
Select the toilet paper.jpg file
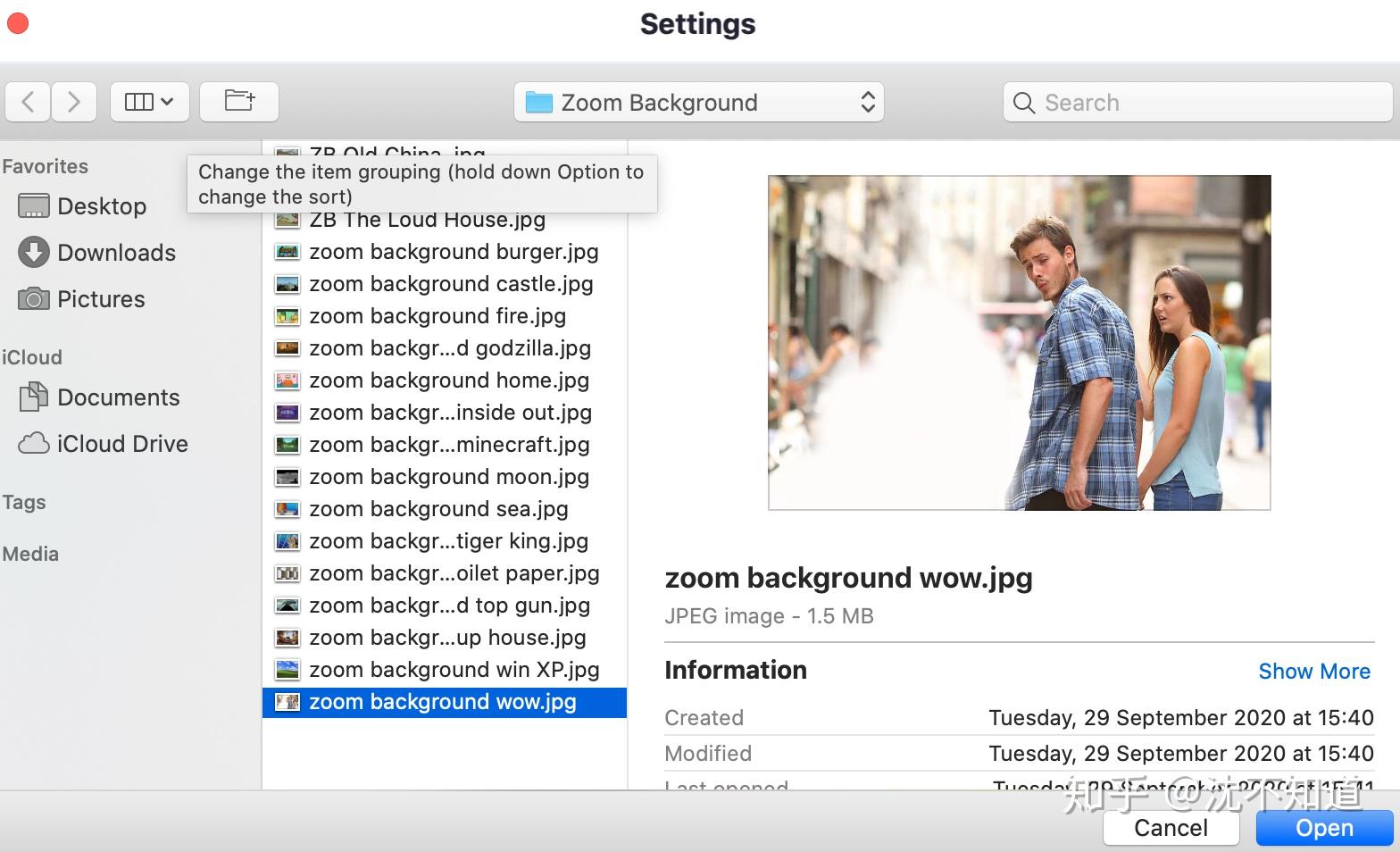(x=445, y=573)
